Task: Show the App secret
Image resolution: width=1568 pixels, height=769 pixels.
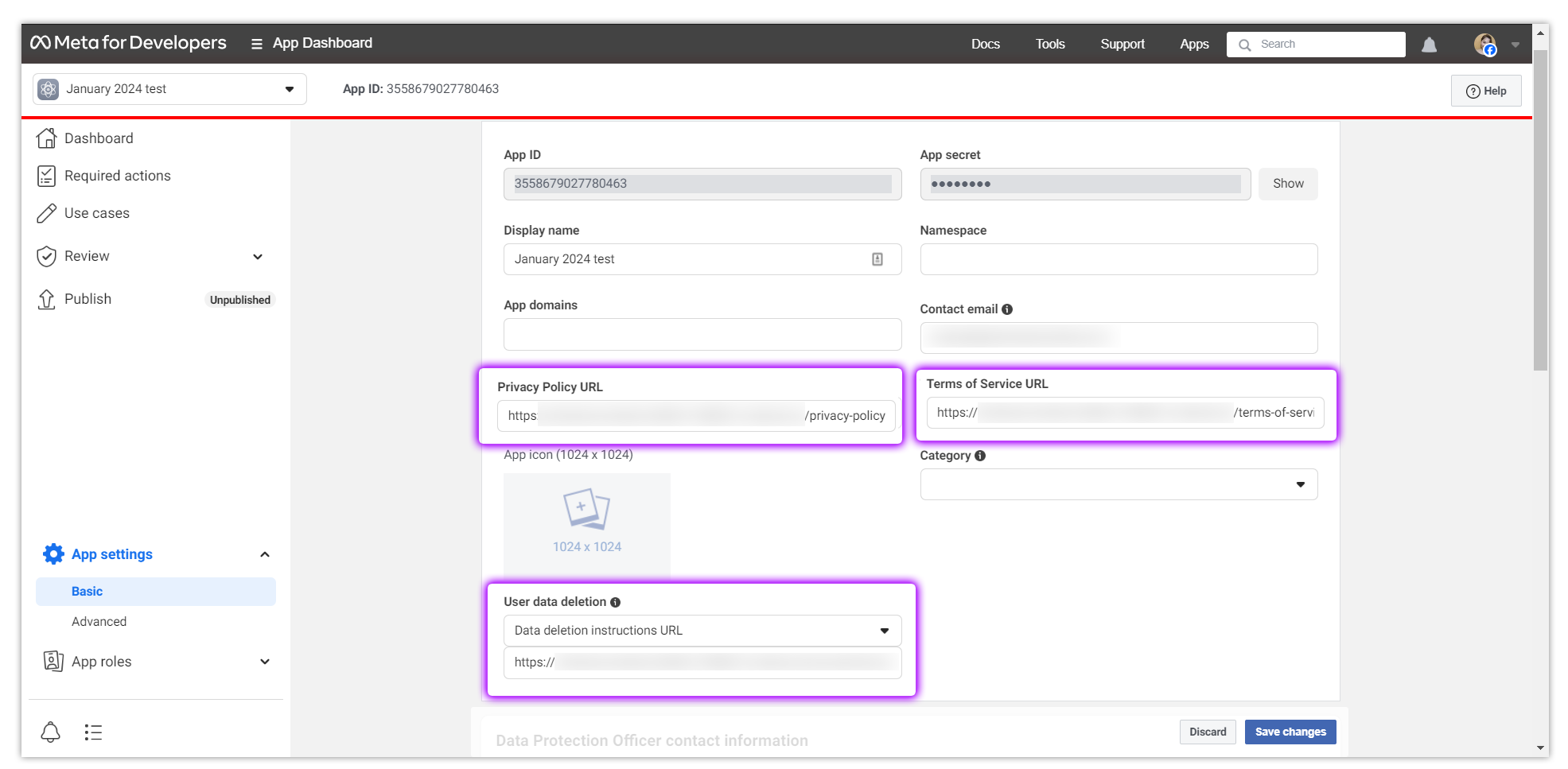Action: (x=1287, y=184)
